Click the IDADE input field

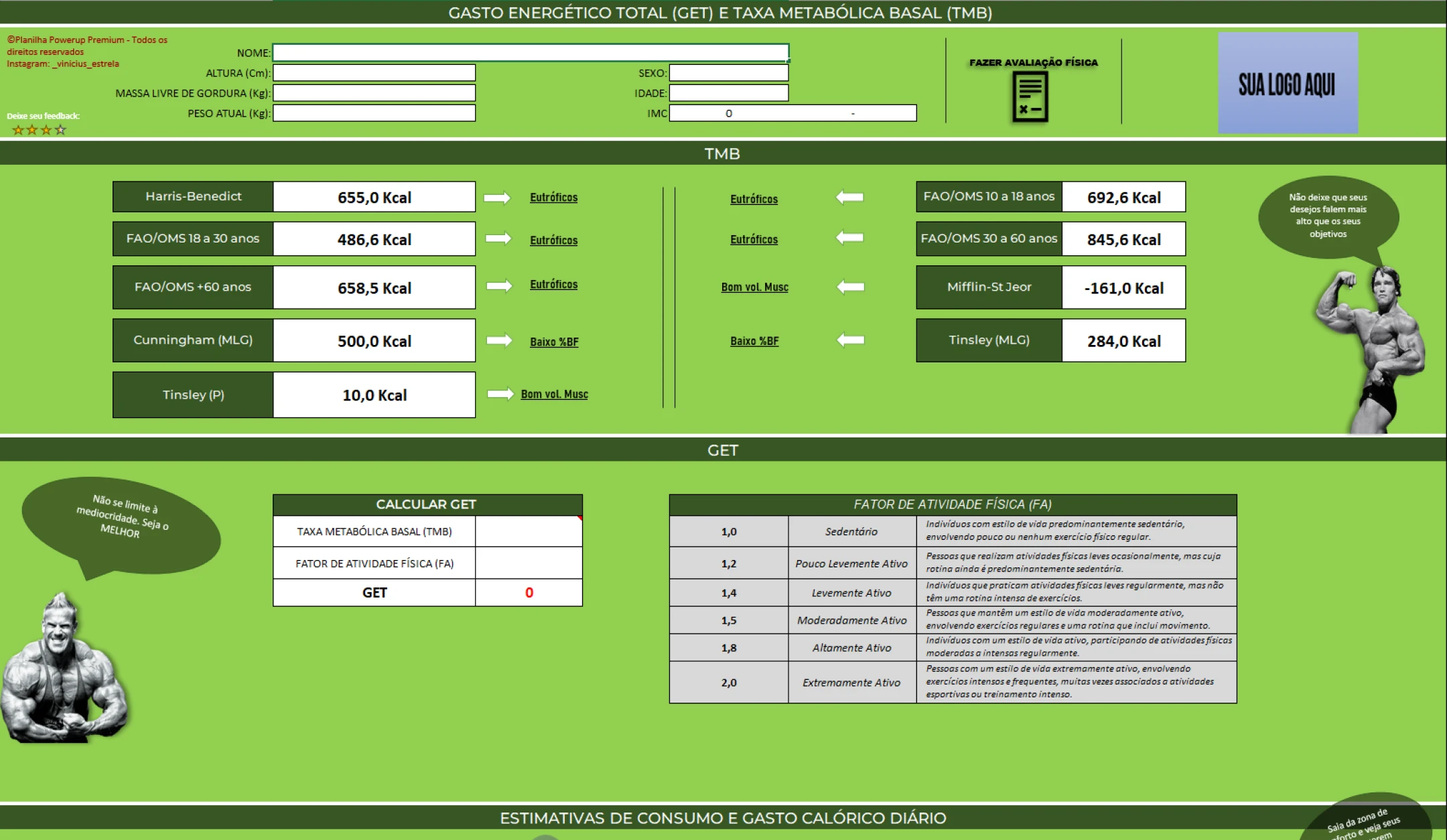pyautogui.click(x=728, y=93)
